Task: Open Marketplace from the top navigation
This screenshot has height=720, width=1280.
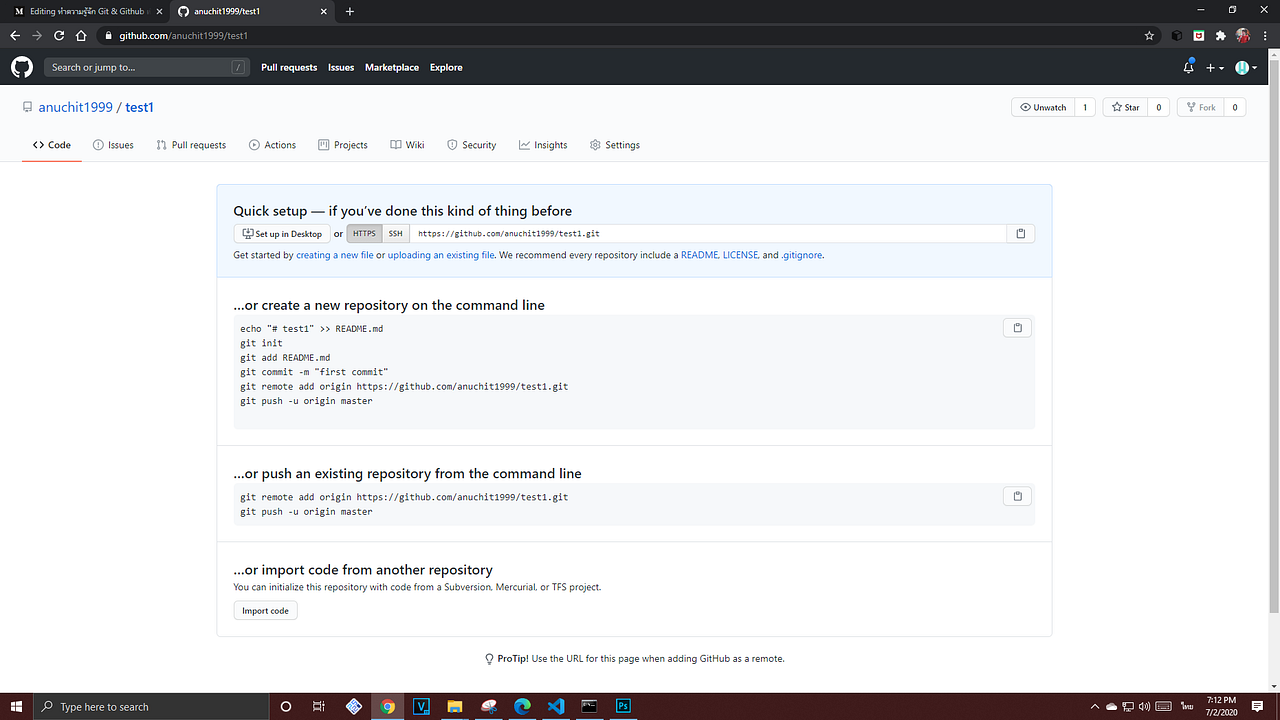Action: tap(391, 67)
